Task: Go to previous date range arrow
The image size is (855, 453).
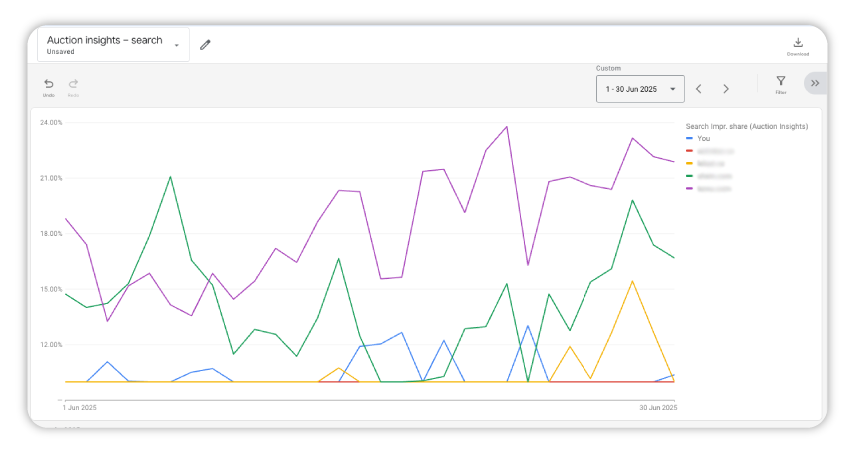Action: pos(699,89)
